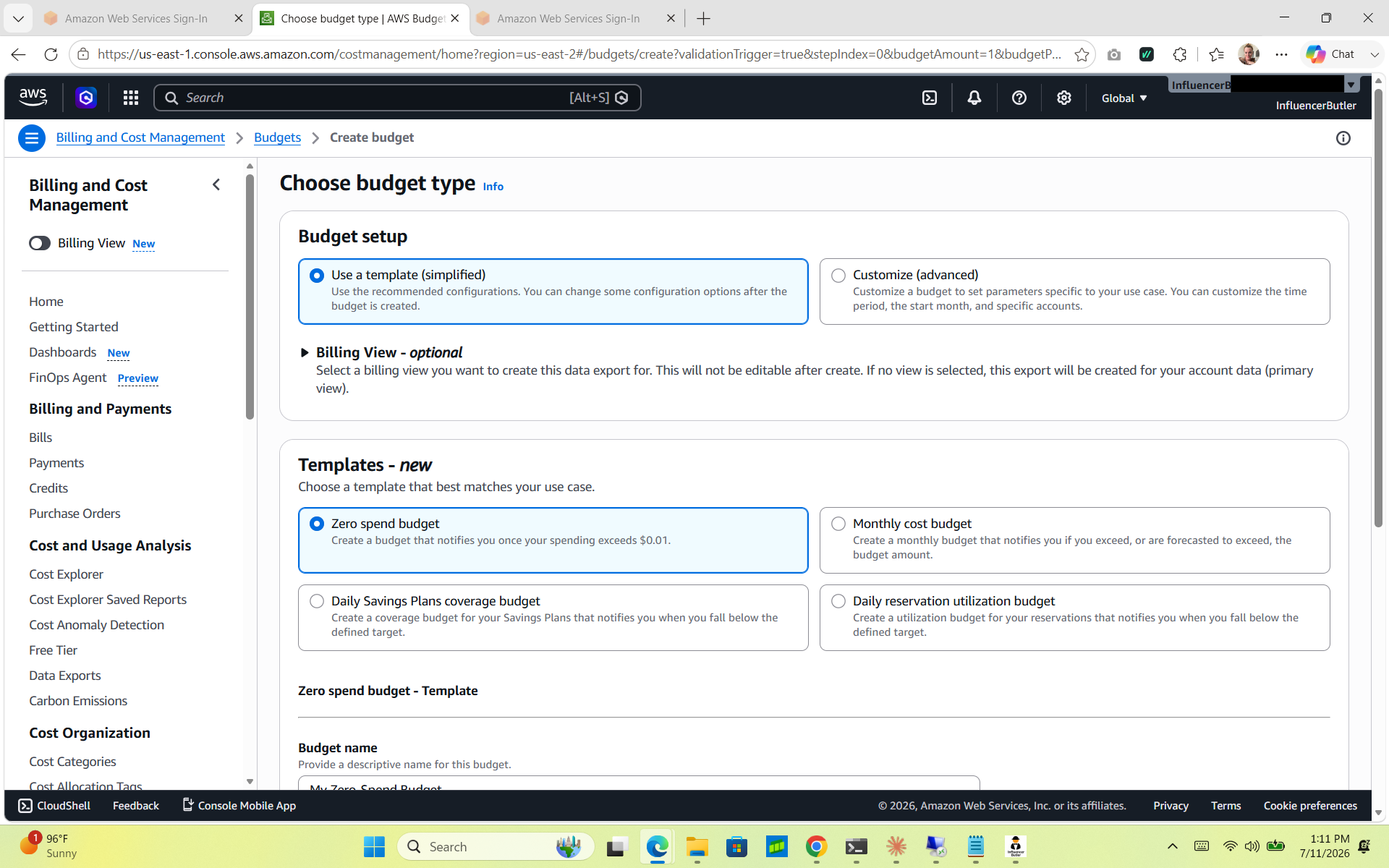Viewport: 1389px width, 868px height.
Task: Focus the AWS console search field
Action: coord(397,98)
